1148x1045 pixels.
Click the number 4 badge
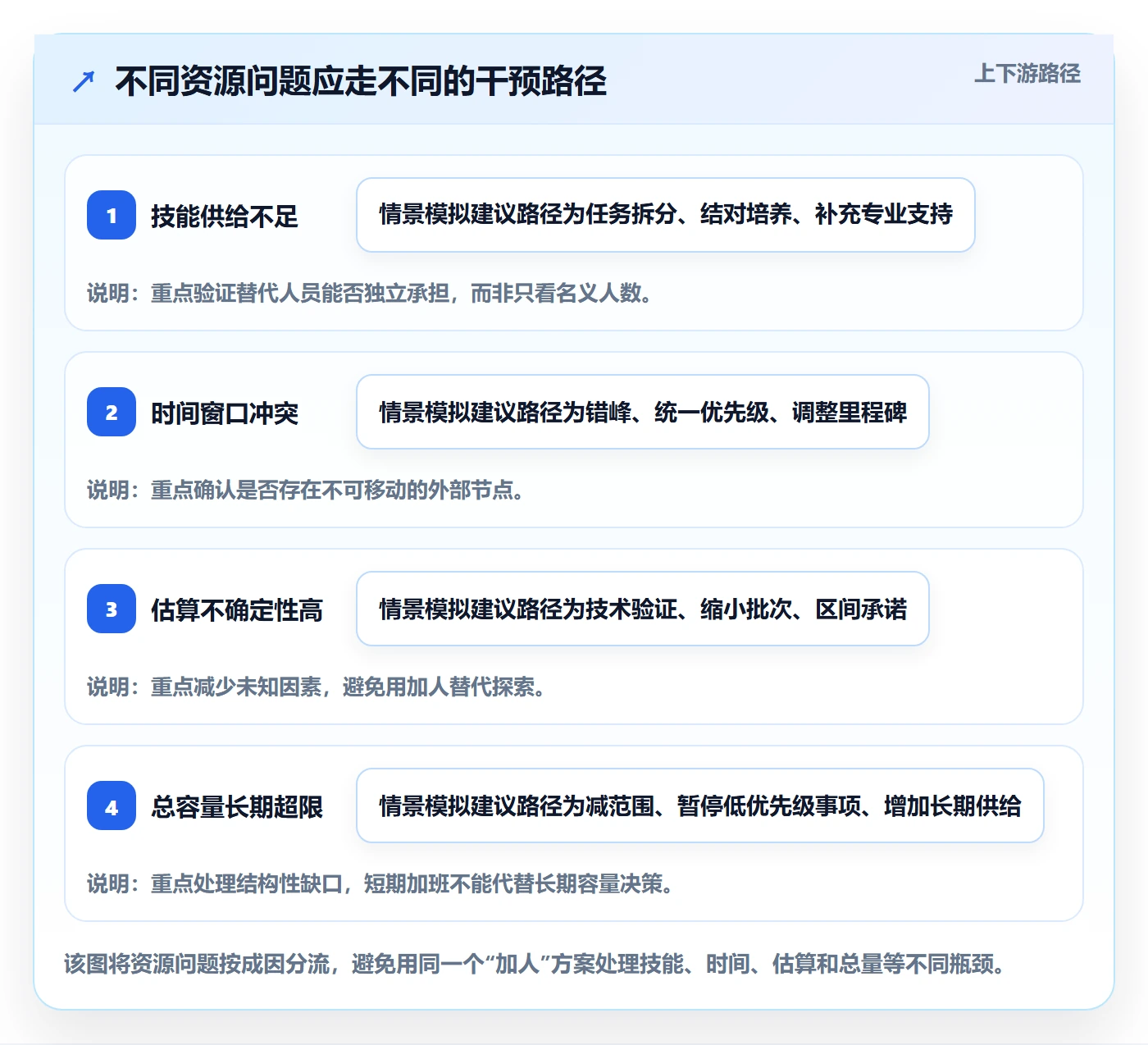pyautogui.click(x=112, y=805)
